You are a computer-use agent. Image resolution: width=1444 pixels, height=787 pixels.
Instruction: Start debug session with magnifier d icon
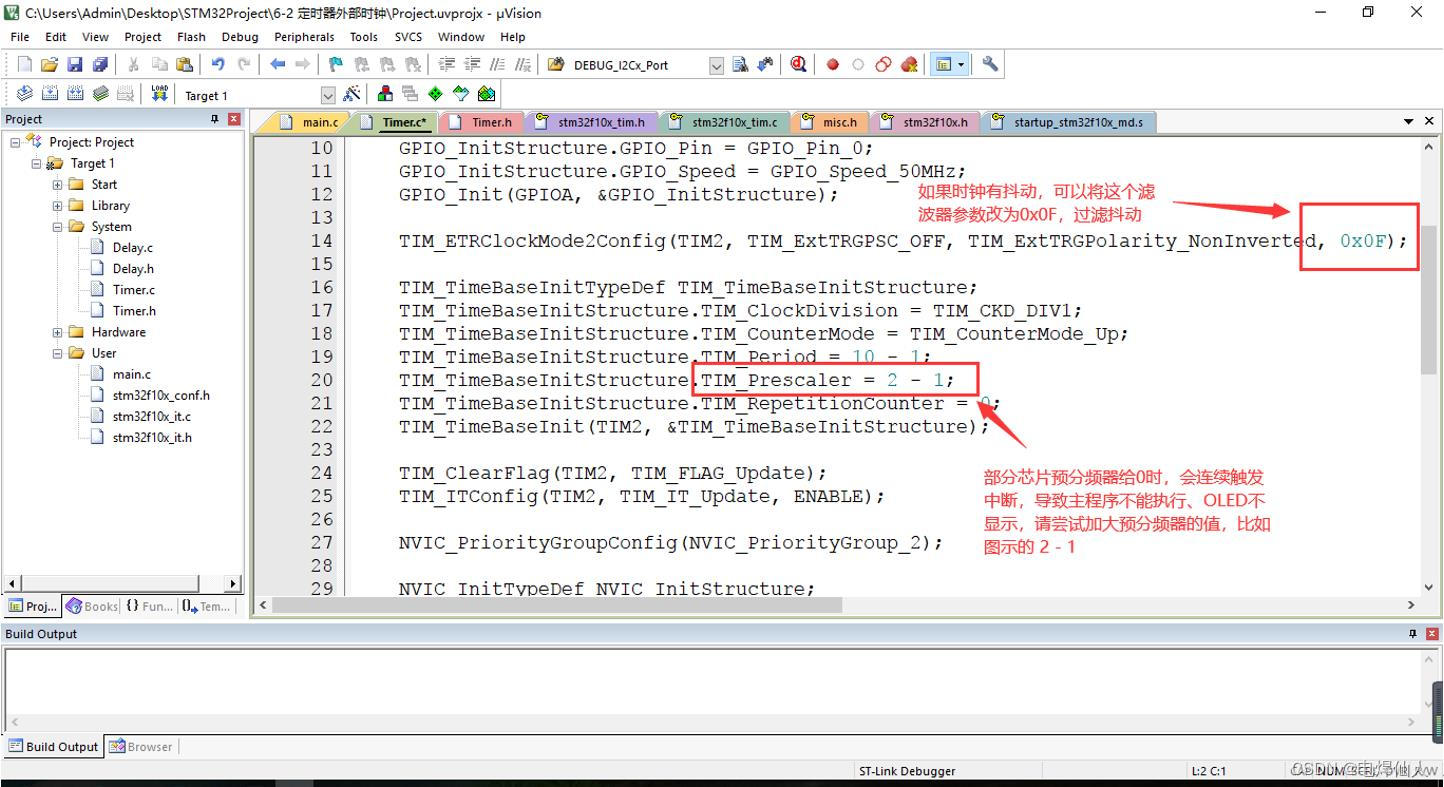click(798, 64)
